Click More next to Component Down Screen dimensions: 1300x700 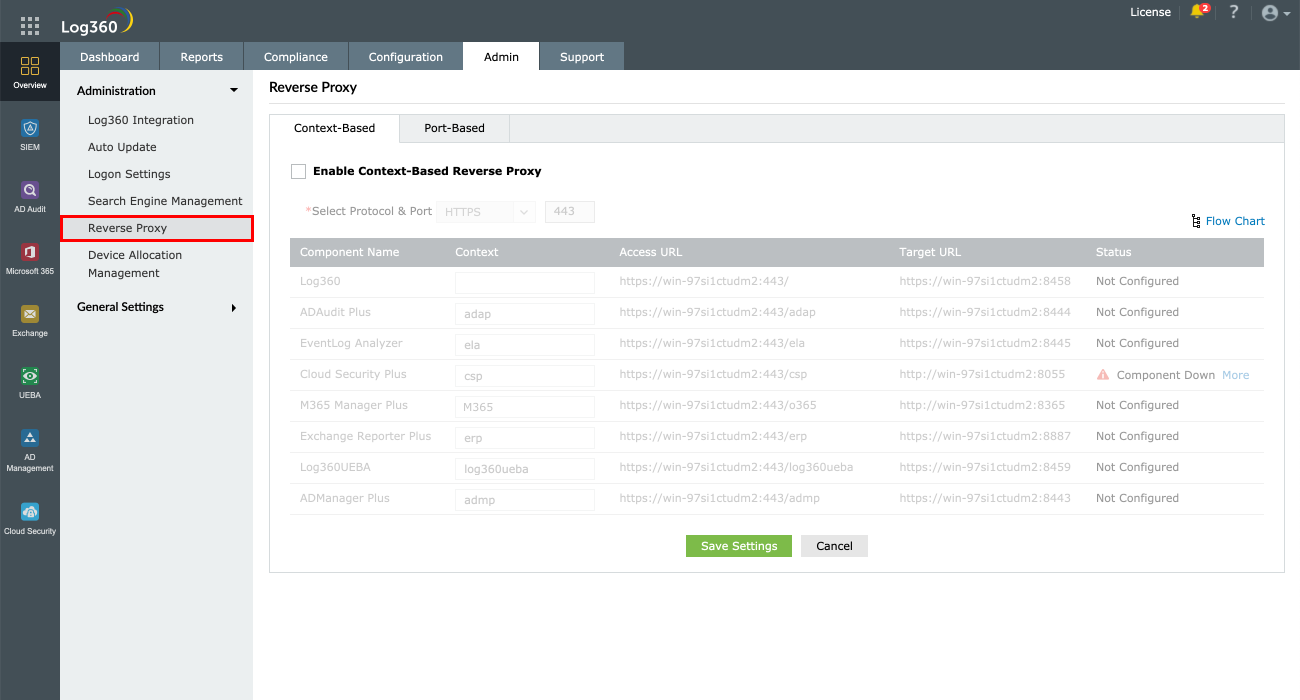point(1236,375)
